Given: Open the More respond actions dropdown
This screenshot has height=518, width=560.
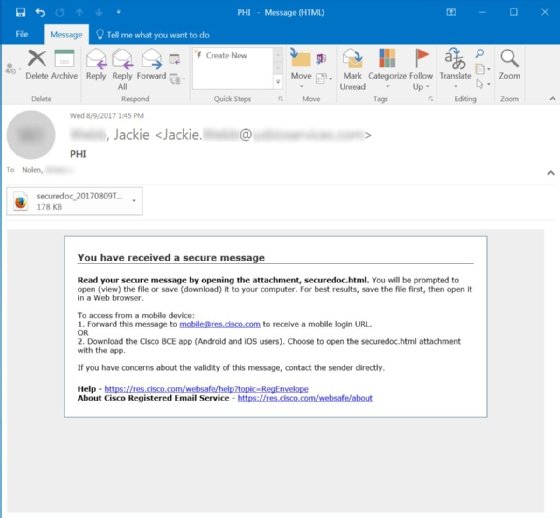Looking at the screenshot, I should (177, 78).
